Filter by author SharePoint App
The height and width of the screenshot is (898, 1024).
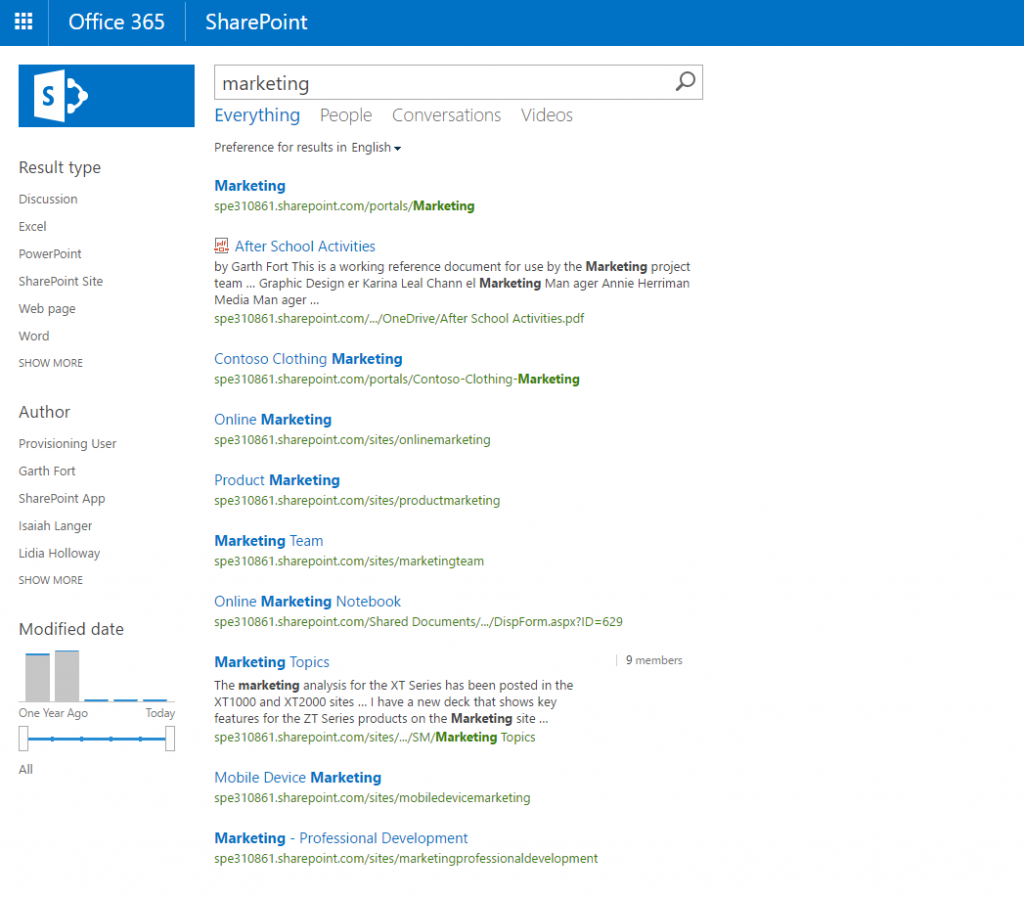61,498
